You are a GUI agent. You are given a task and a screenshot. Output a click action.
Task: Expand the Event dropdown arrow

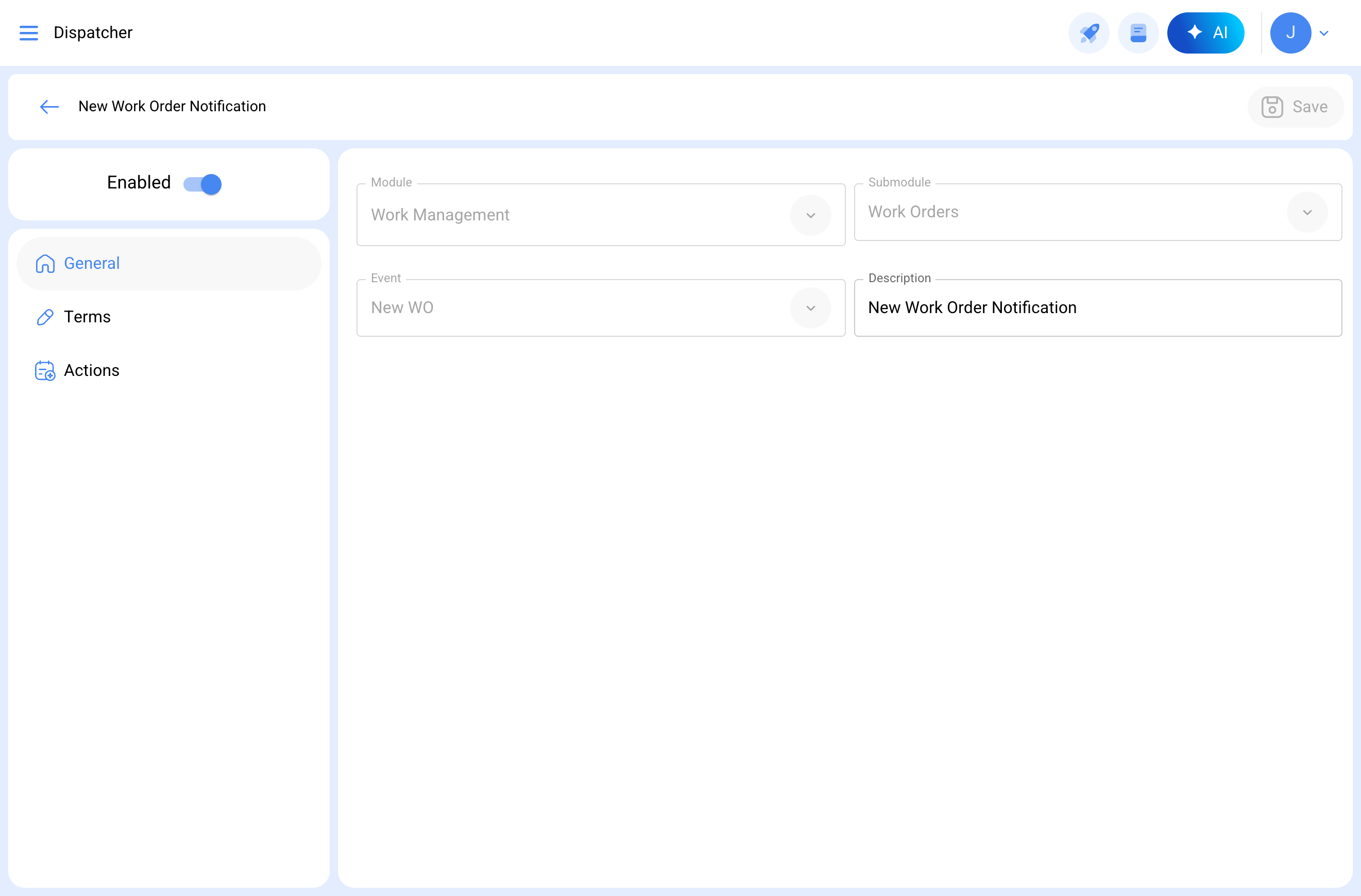pyautogui.click(x=810, y=307)
